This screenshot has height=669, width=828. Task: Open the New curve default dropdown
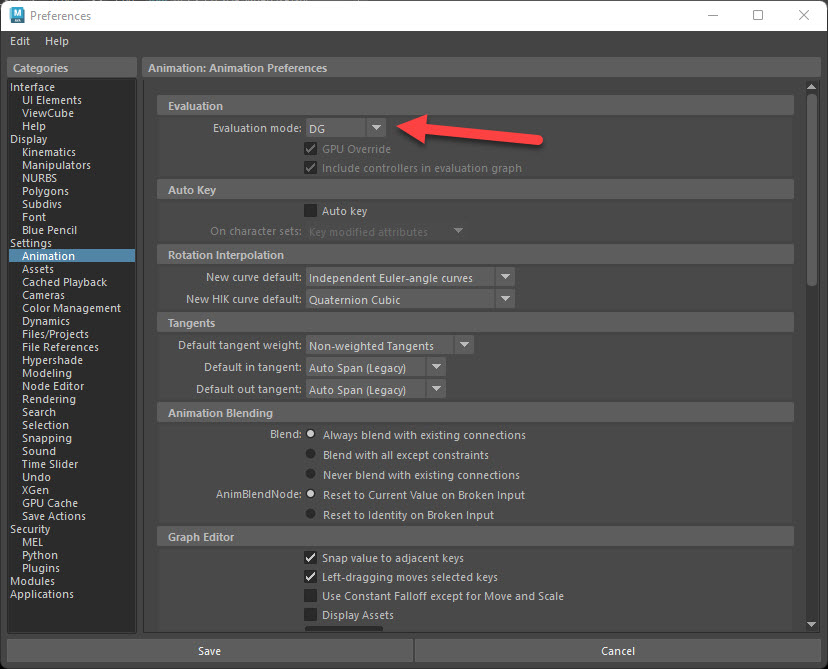(x=505, y=277)
